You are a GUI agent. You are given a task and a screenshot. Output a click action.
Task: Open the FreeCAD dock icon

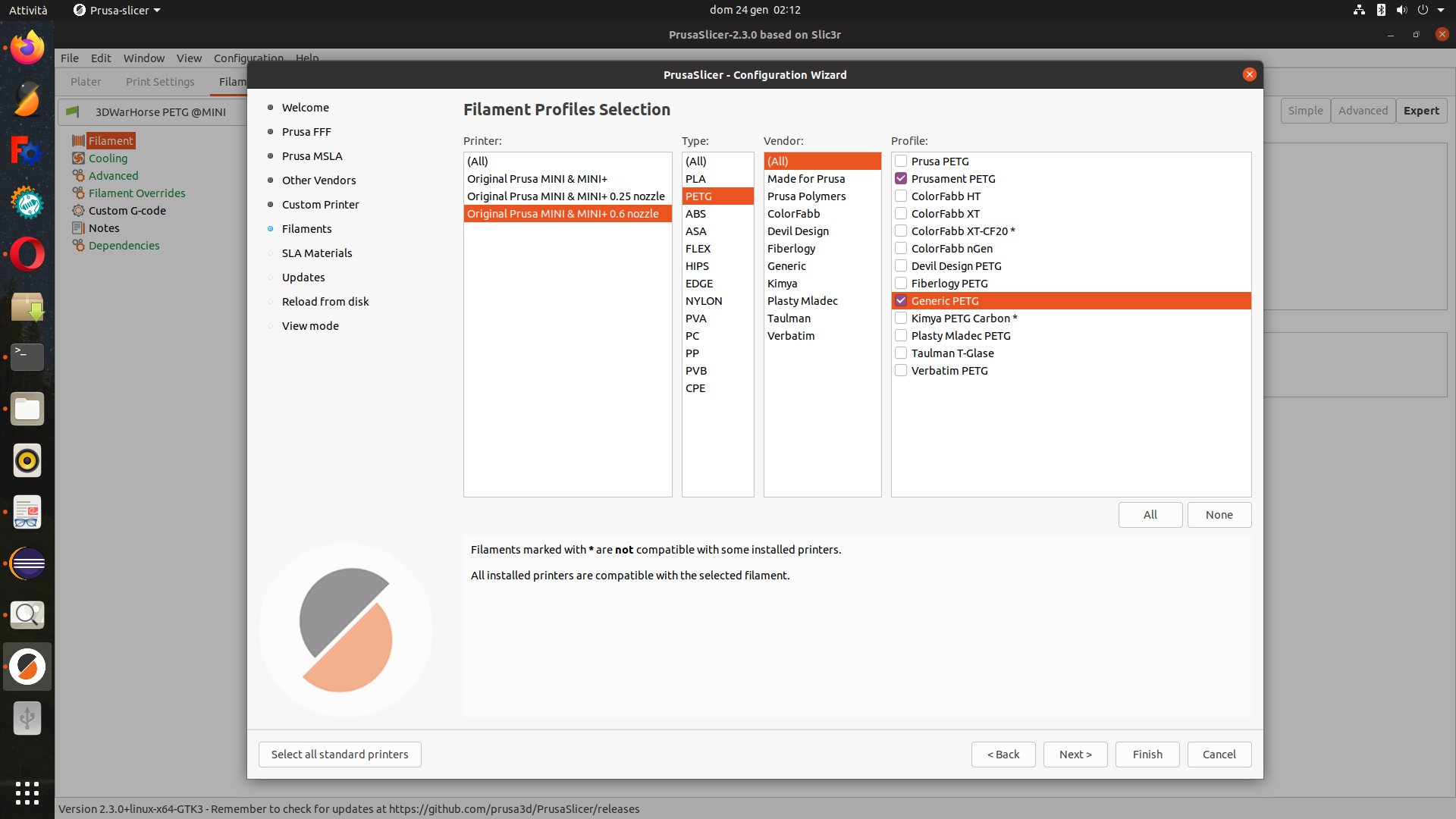(x=27, y=151)
